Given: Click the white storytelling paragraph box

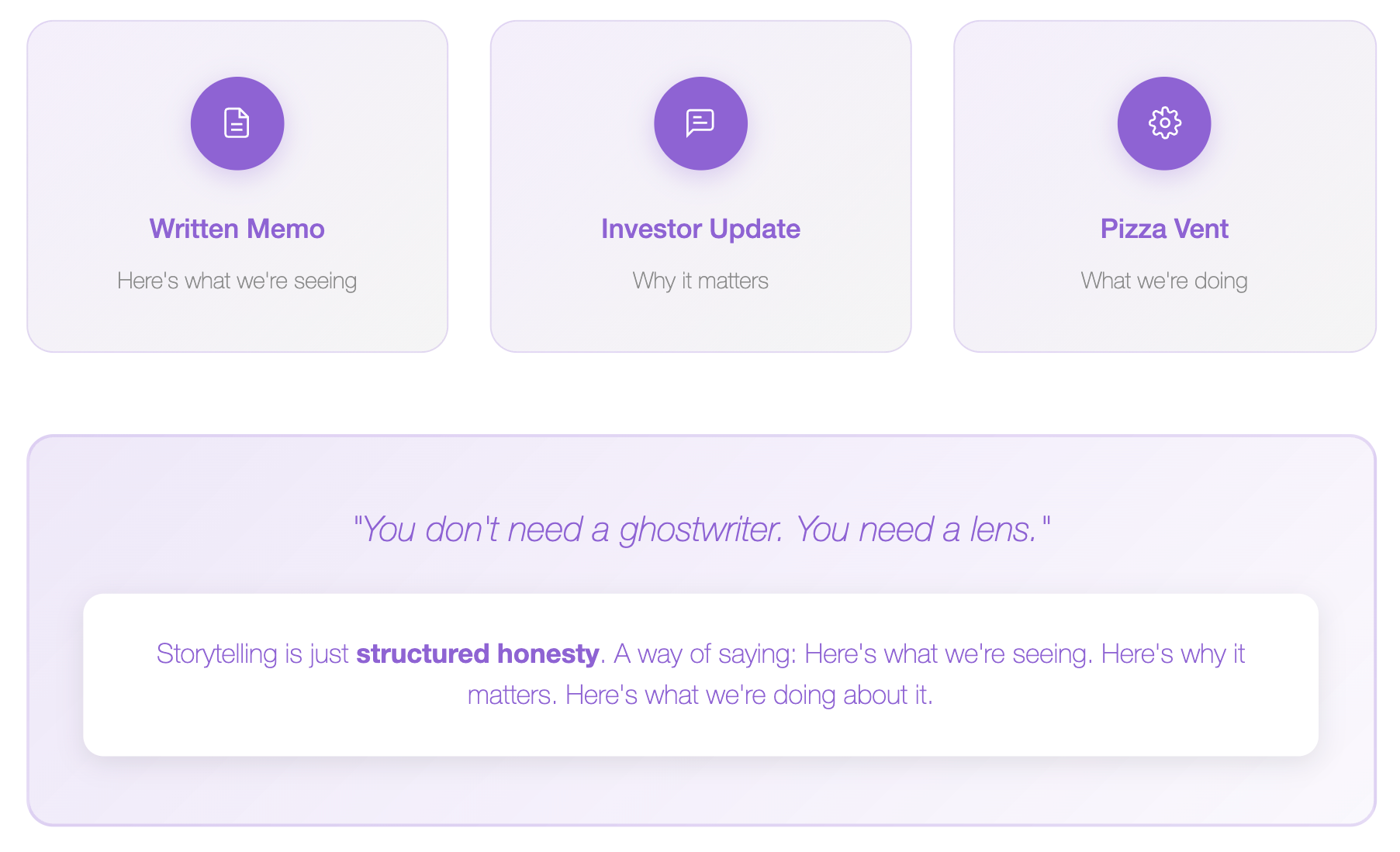Looking at the screenshot, I should 700,674.
